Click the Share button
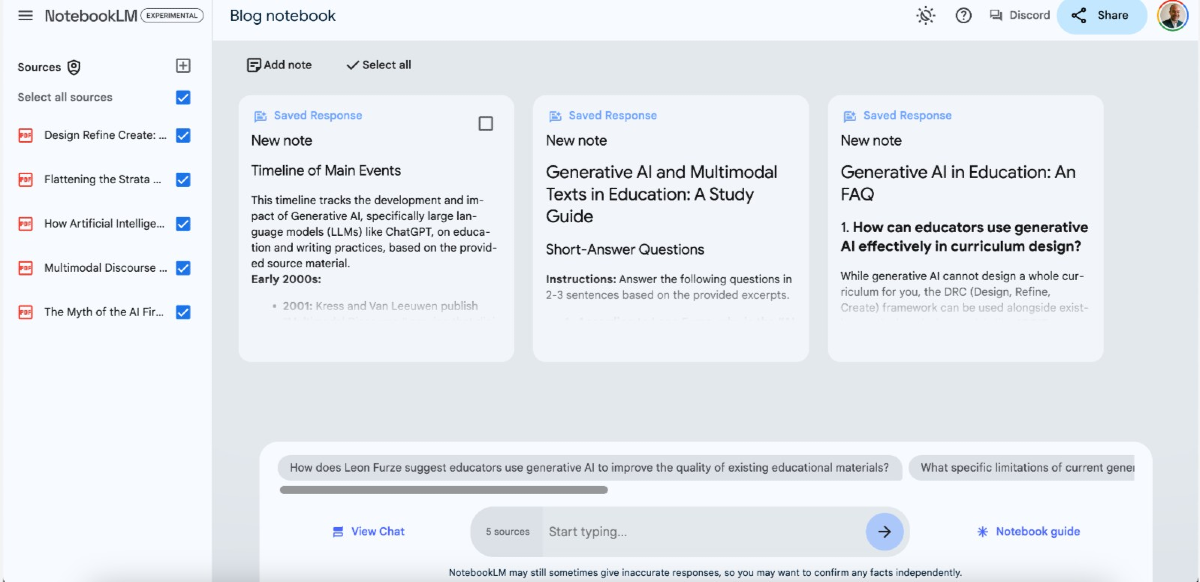The image size is (1200, 582). coord(1100,16)
